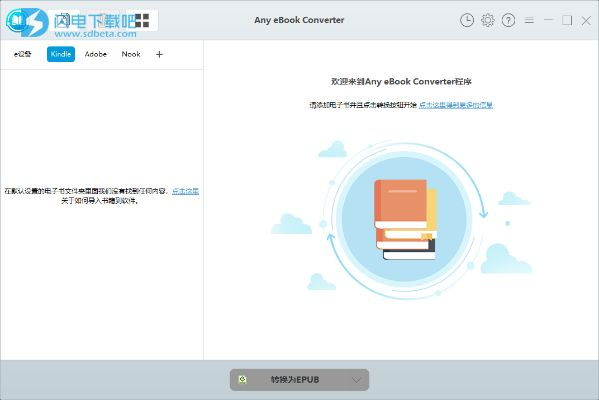The width and height of the screenshot is (599, 400).
Task: Add a new source with the plus icon
Action: pyautogui.click(x=159, y=55)
